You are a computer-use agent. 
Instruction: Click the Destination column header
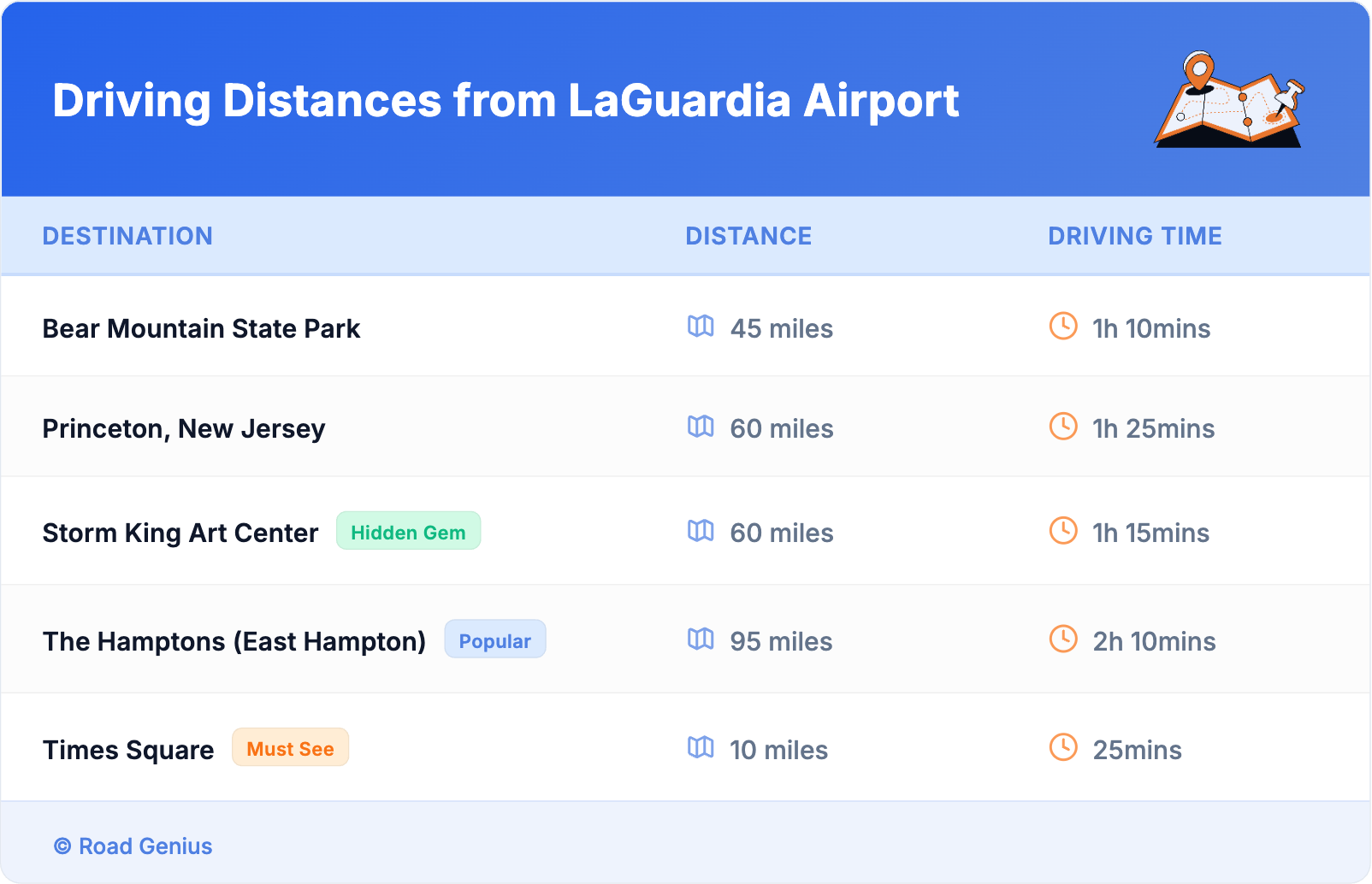[x=127, y=236]
